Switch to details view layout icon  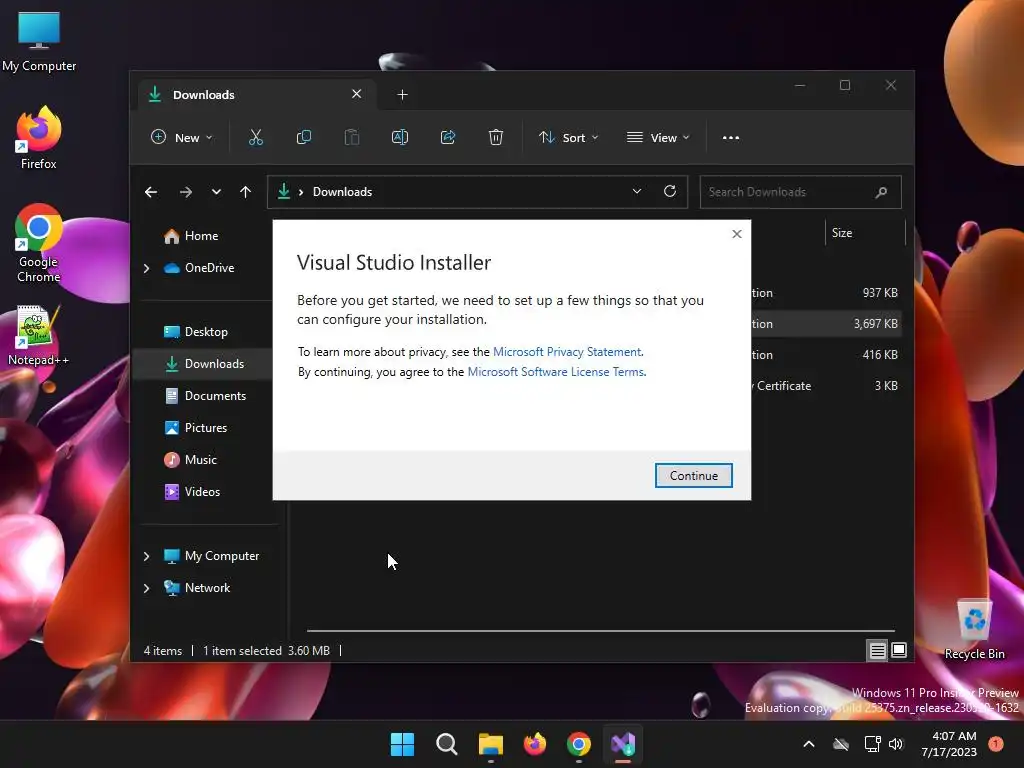[x=877, y=650]
